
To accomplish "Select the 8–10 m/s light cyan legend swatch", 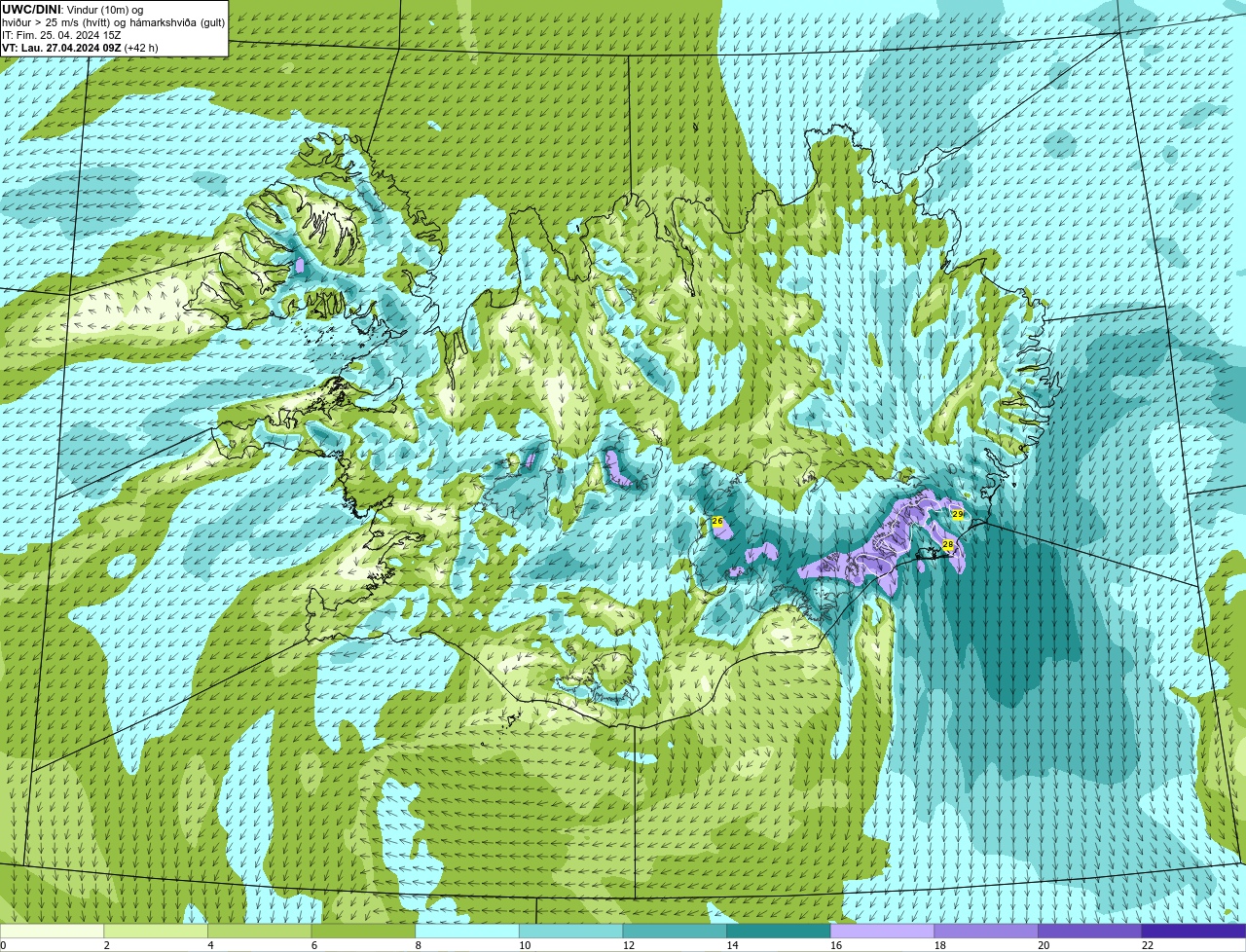I will pos(467,931).
